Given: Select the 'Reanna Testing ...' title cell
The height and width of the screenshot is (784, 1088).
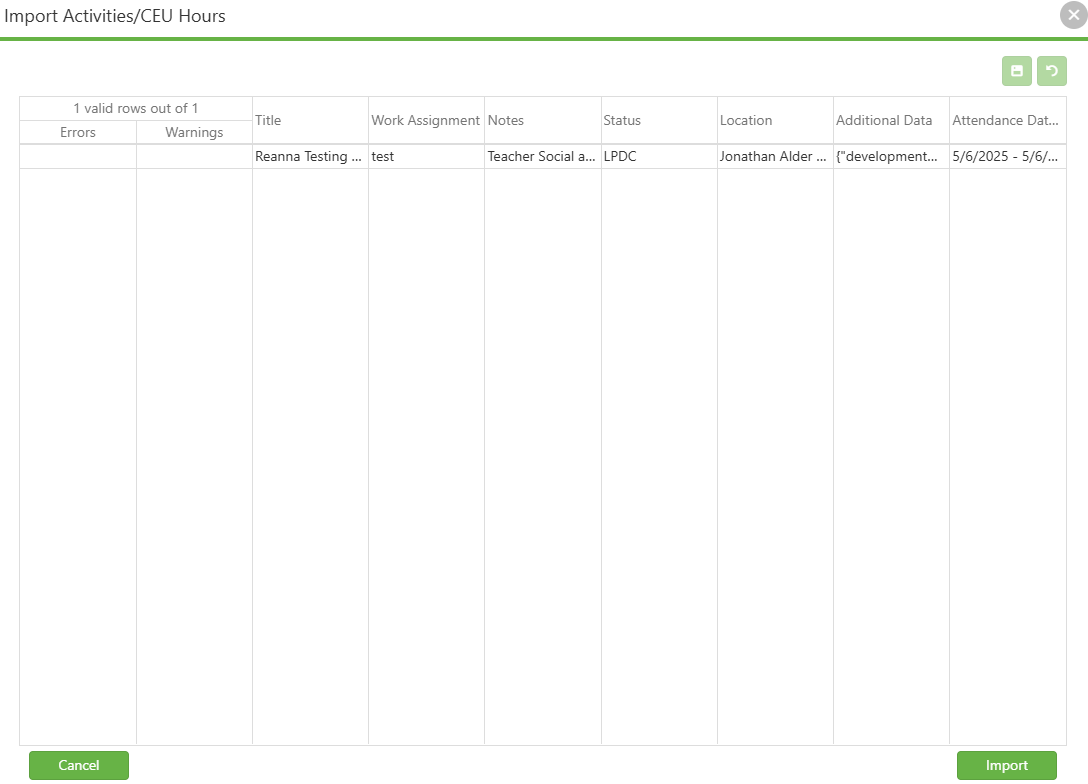Looking at the screenshot, I should pos(310,156).
